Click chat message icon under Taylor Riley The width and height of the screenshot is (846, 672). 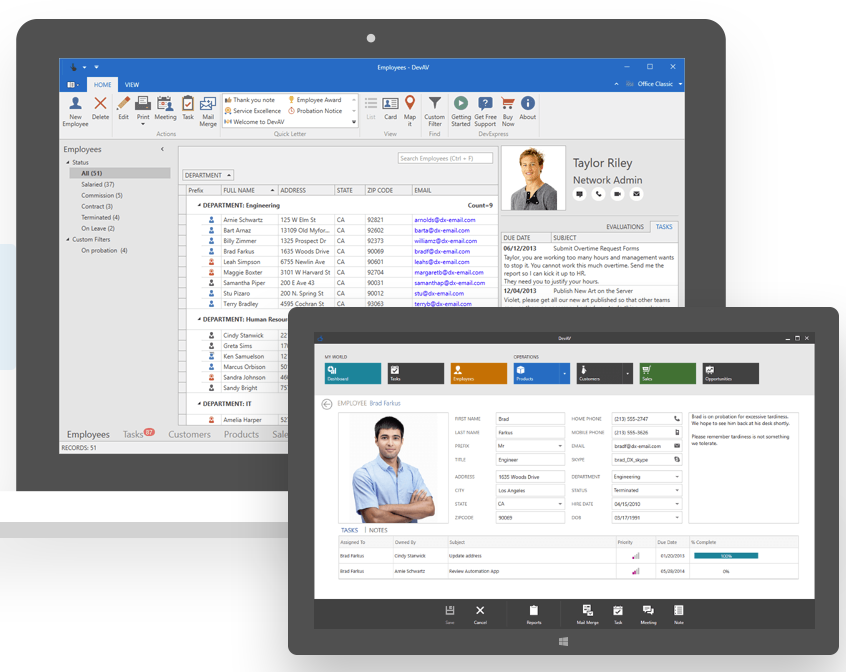579,194
